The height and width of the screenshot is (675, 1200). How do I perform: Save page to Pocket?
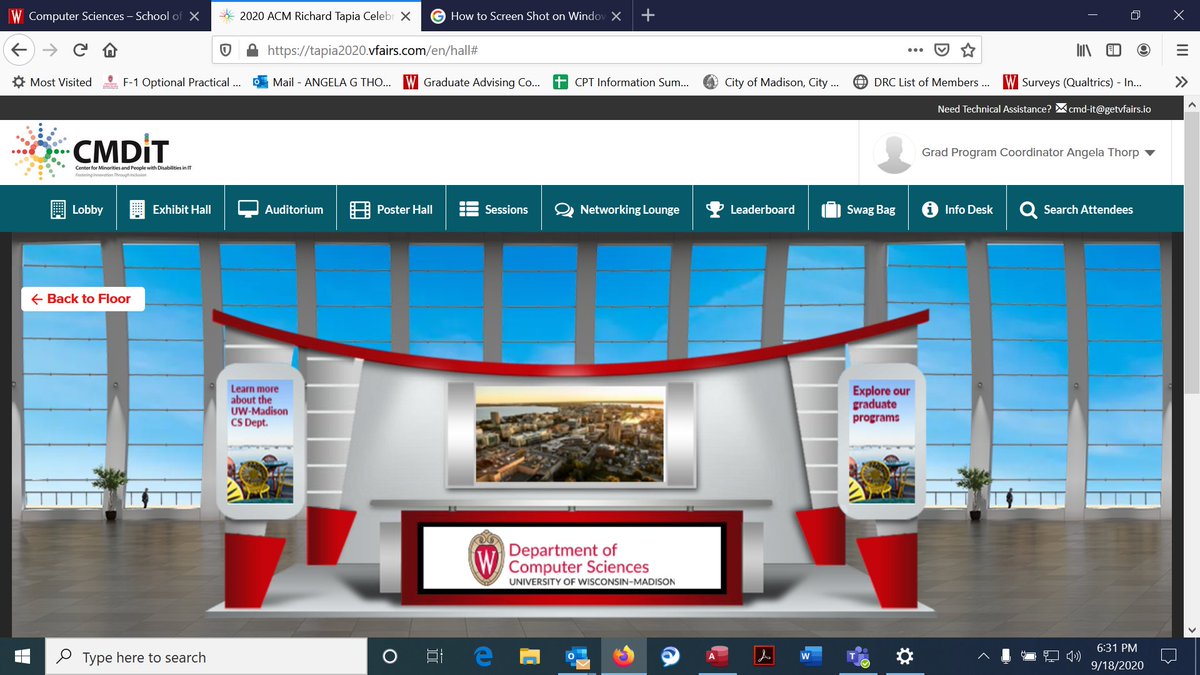click(941, 50)
